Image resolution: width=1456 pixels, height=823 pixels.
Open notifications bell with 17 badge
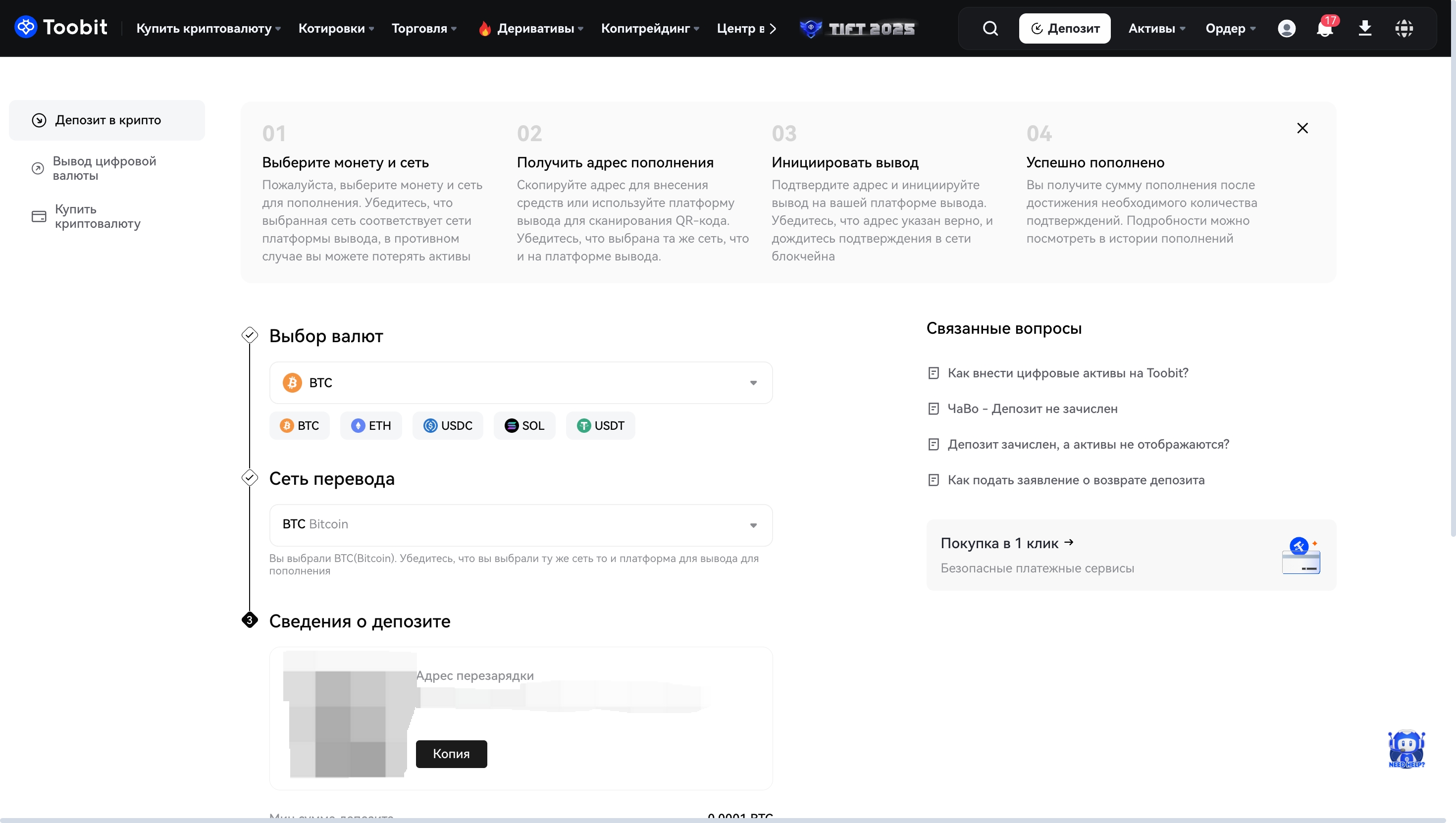(1324, 28)
